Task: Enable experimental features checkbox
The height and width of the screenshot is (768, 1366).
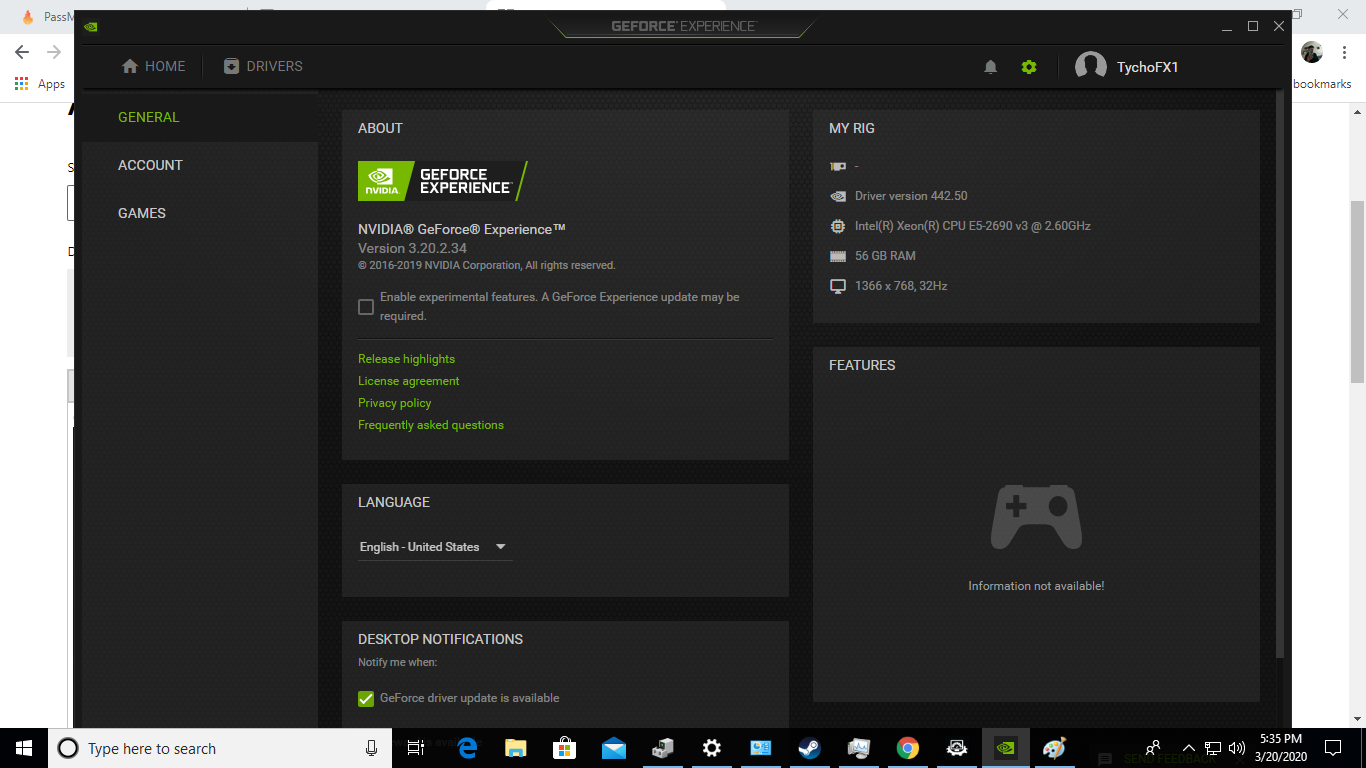Action: click(366, 307)
